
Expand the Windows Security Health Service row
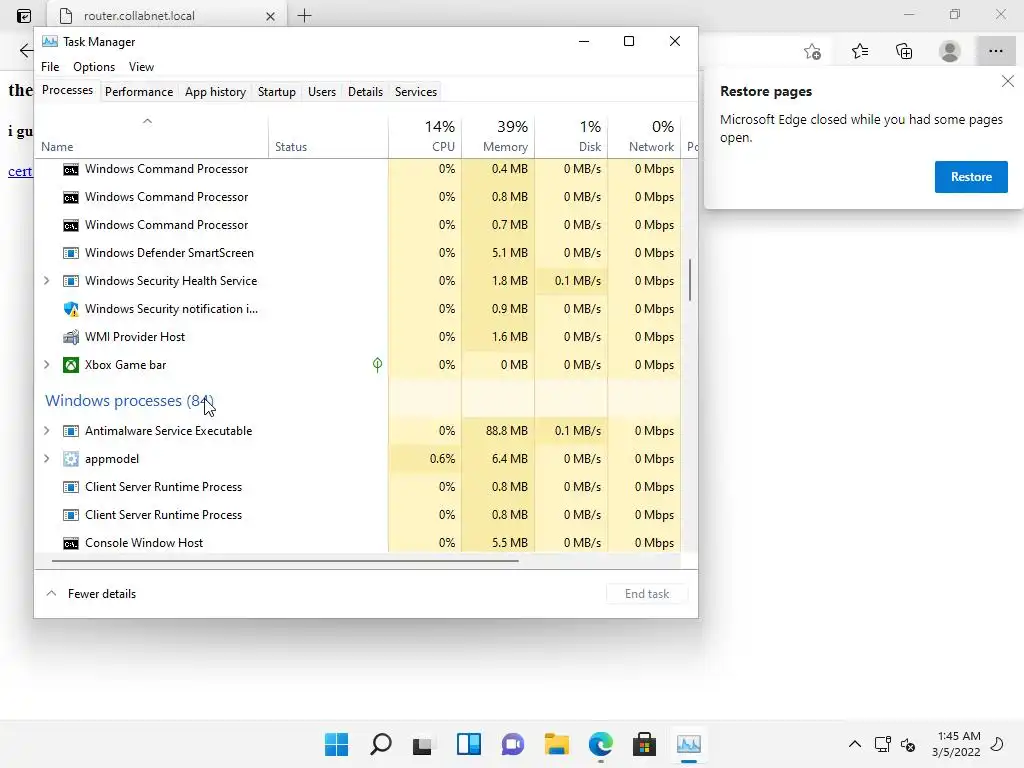(46, 281)
